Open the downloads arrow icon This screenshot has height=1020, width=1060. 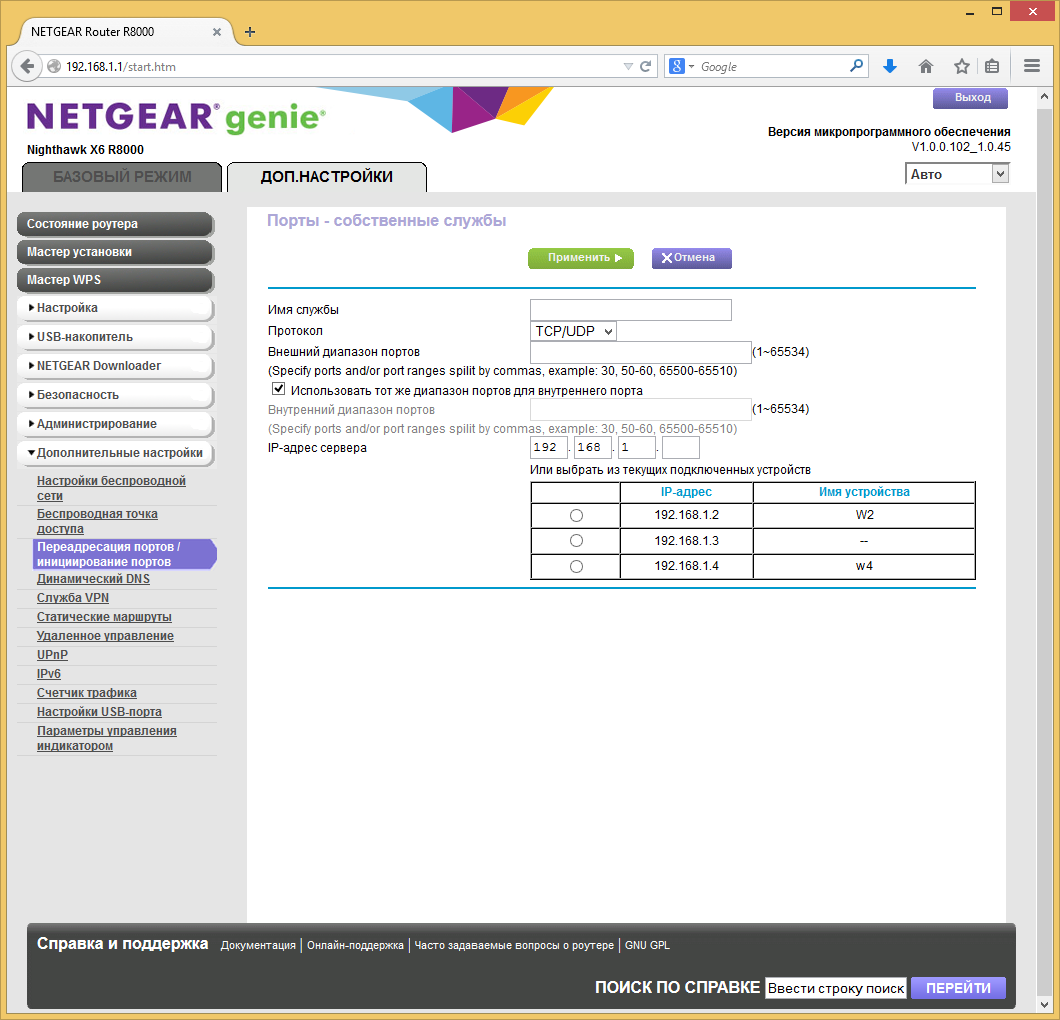[889, 66]
